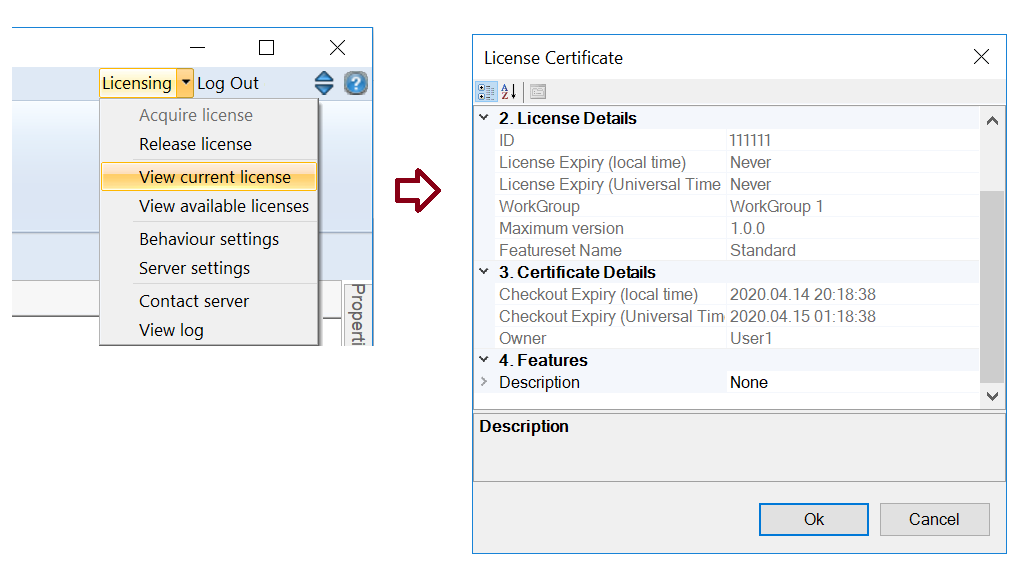The image size is (1025, 571).
Task: Click the Categorized view icon in property toolbar
Action: [x=486, y=92]
